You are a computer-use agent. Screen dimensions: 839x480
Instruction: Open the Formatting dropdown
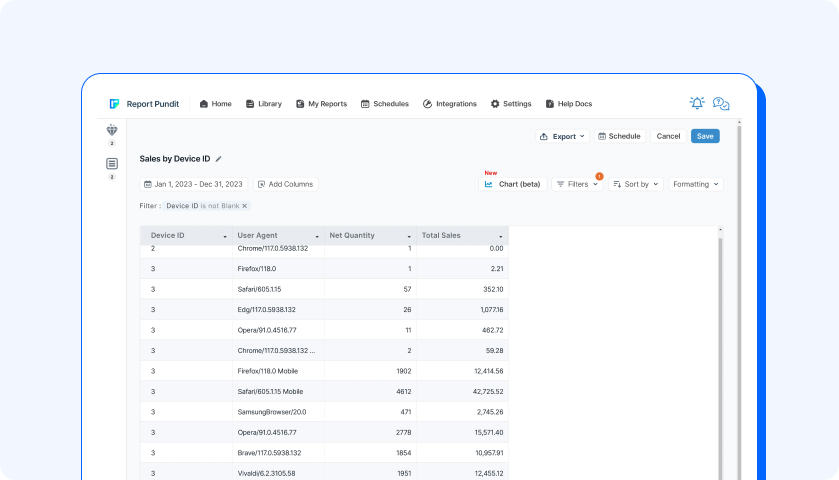coord(696,184)
